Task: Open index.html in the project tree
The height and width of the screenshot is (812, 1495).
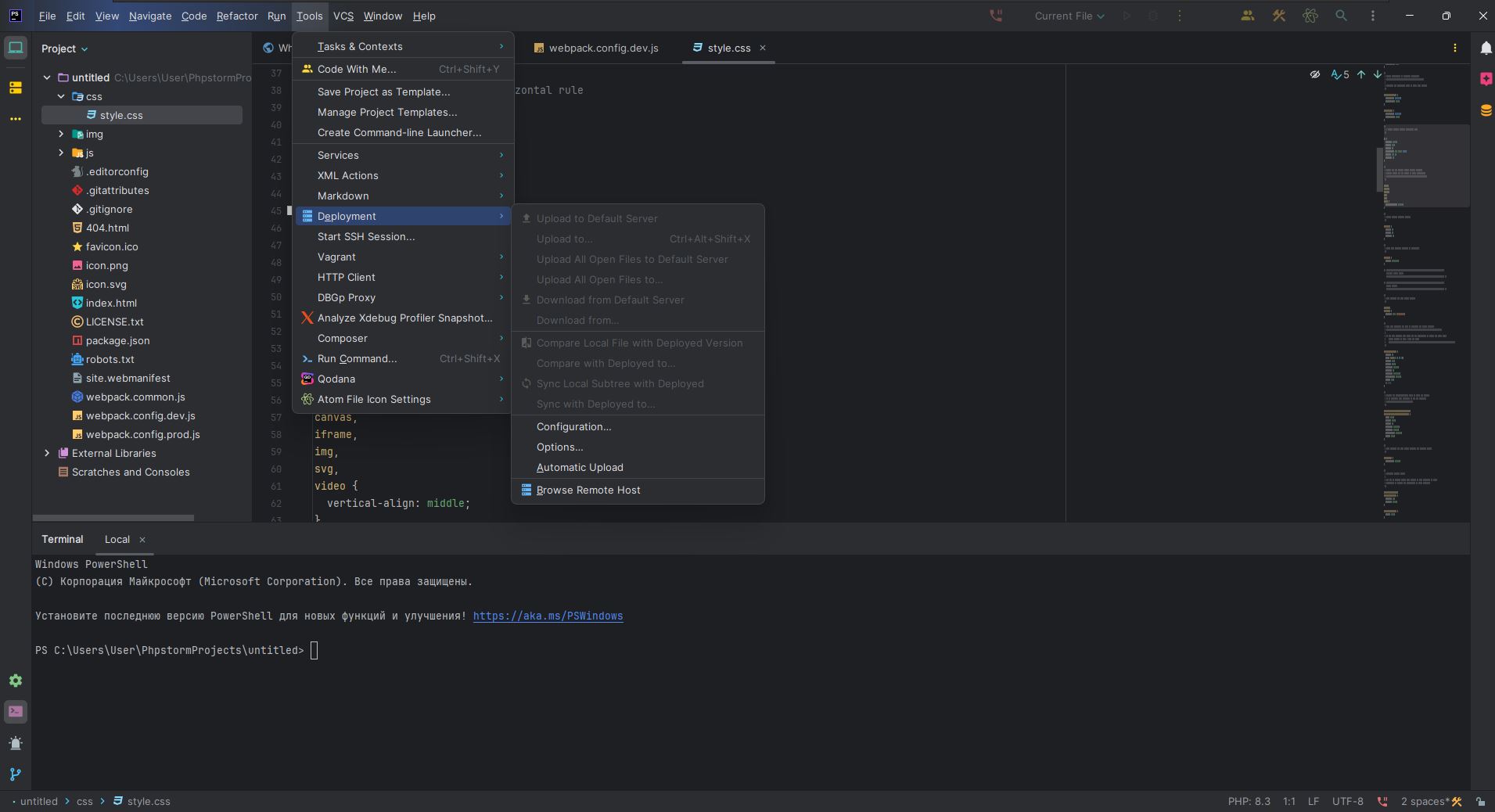Action: tap(111, 303)
